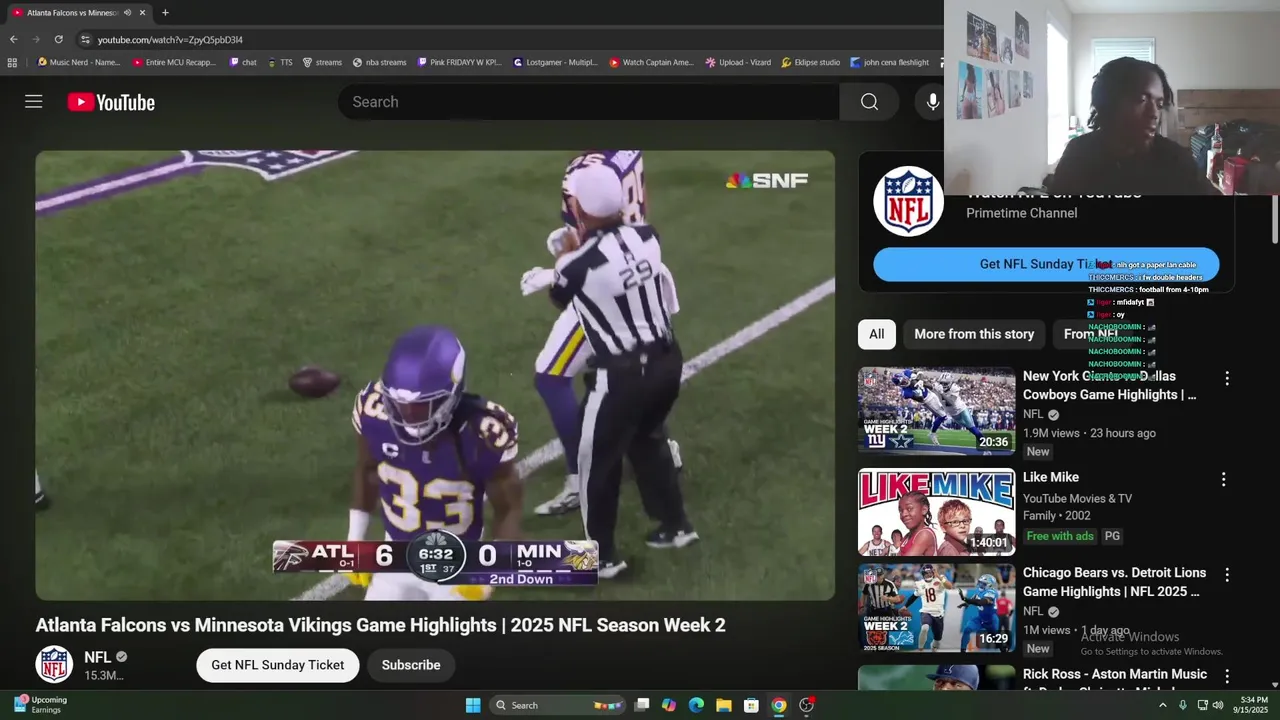
Task: Open New York Giants vs Dallas Cowboys video title
Action: pyautogui.click(x=1109, y=385)
